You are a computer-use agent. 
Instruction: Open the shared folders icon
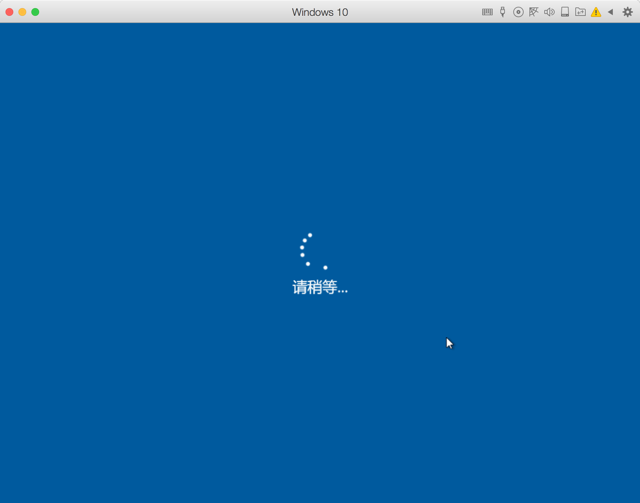580,12
